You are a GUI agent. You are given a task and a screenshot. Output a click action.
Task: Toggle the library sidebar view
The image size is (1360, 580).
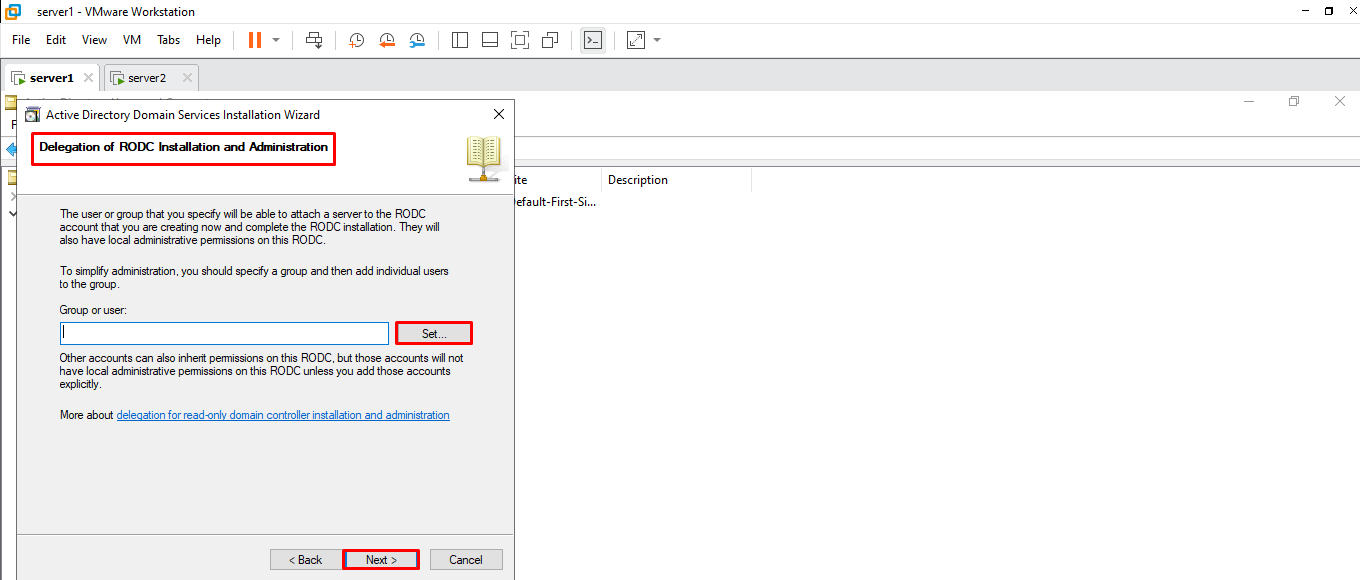pos(460,40)
